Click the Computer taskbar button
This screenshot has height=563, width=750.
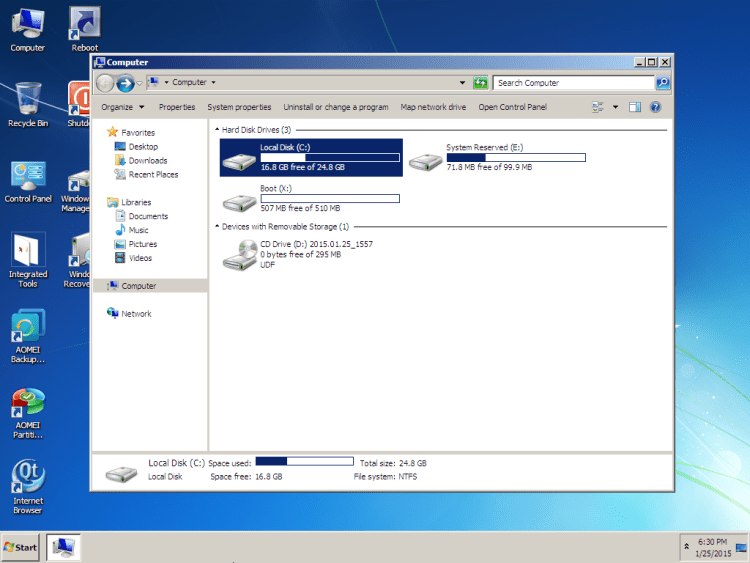click(63, 548)
